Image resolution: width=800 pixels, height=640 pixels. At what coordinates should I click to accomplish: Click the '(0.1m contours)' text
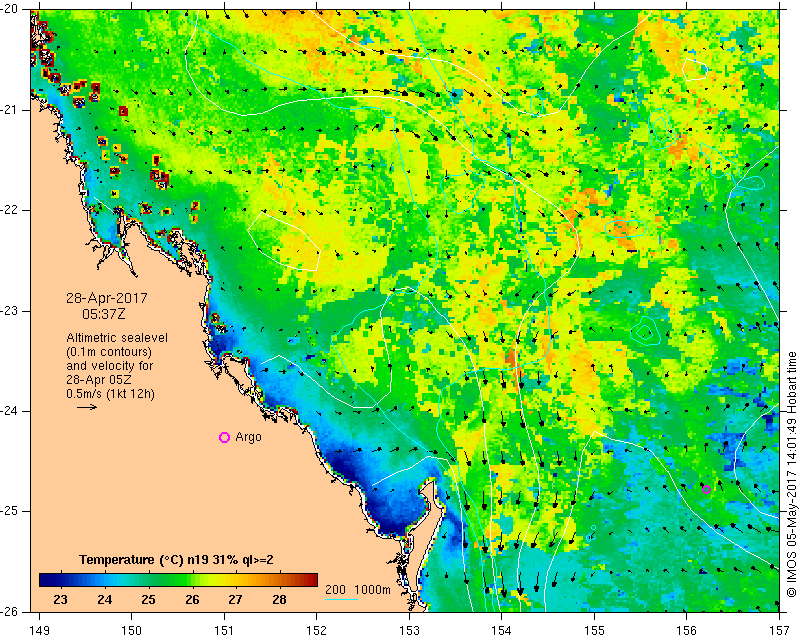109,352
